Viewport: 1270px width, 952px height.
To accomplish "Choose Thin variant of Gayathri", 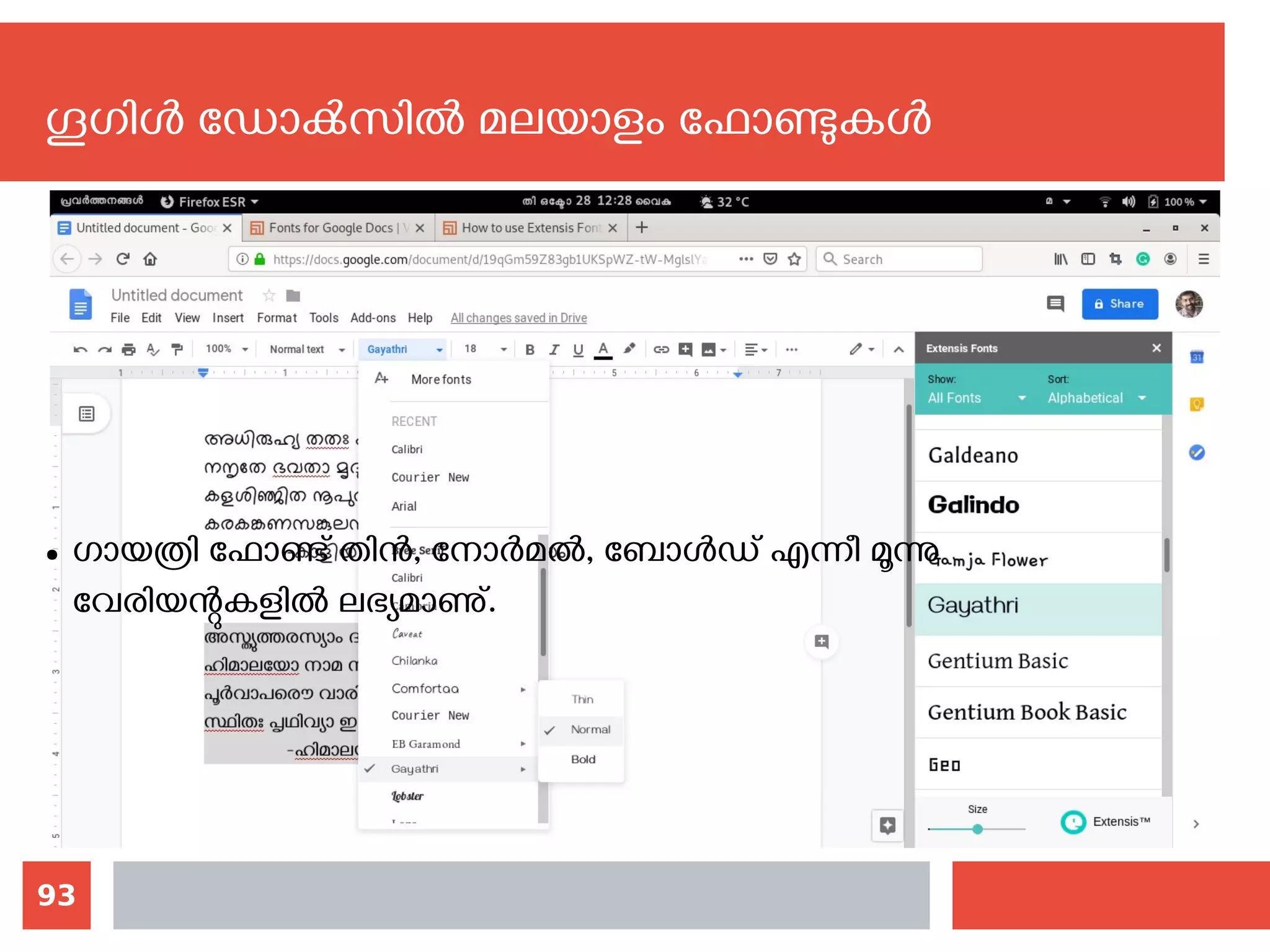I will coord(582,700).
